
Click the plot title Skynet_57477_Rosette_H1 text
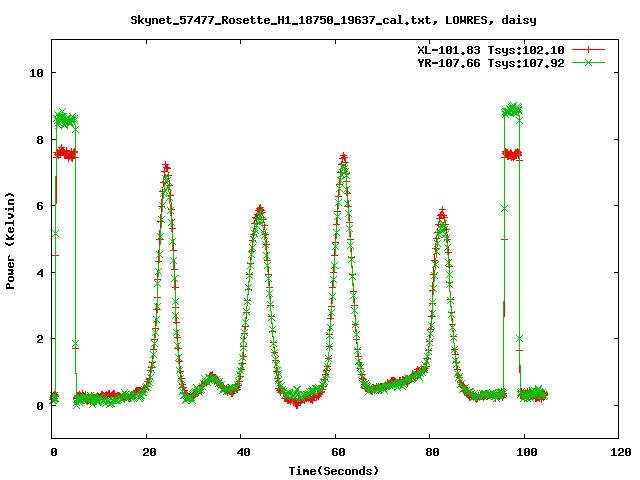(333, 20)
